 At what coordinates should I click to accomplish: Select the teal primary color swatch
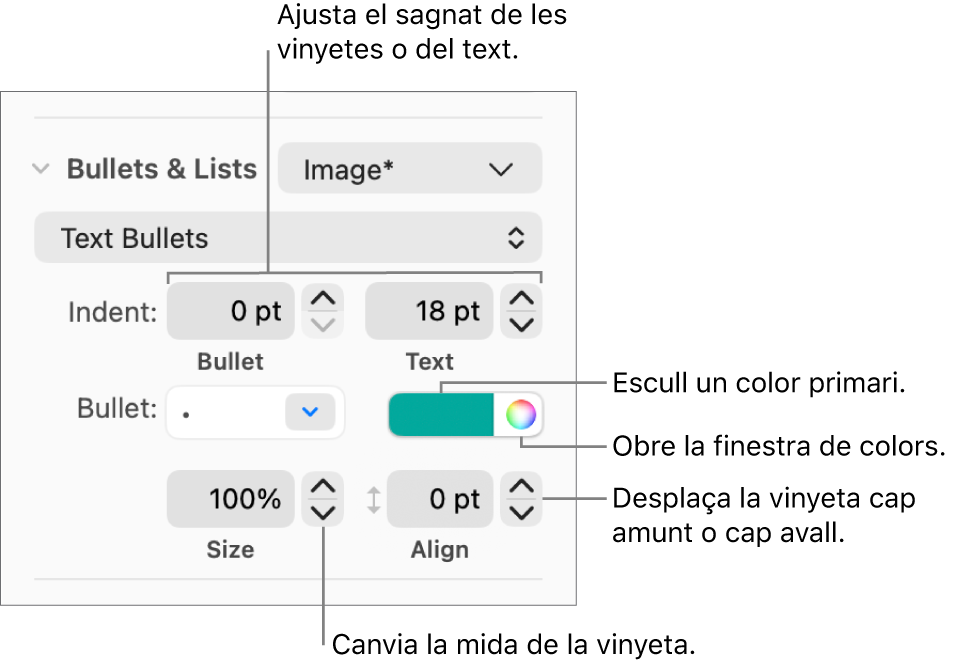440,414
